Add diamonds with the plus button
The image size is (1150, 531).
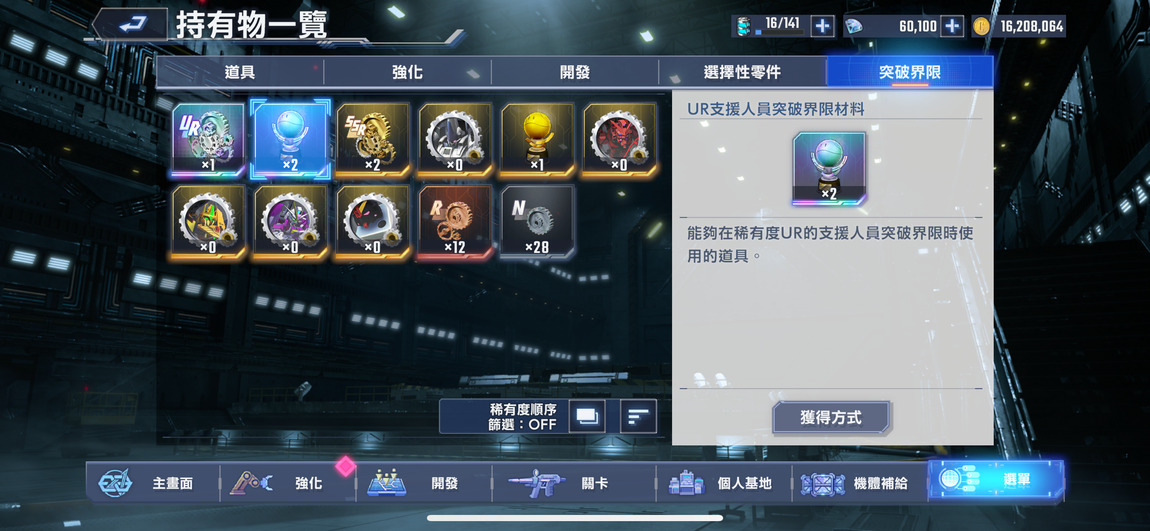pos(951,26)
